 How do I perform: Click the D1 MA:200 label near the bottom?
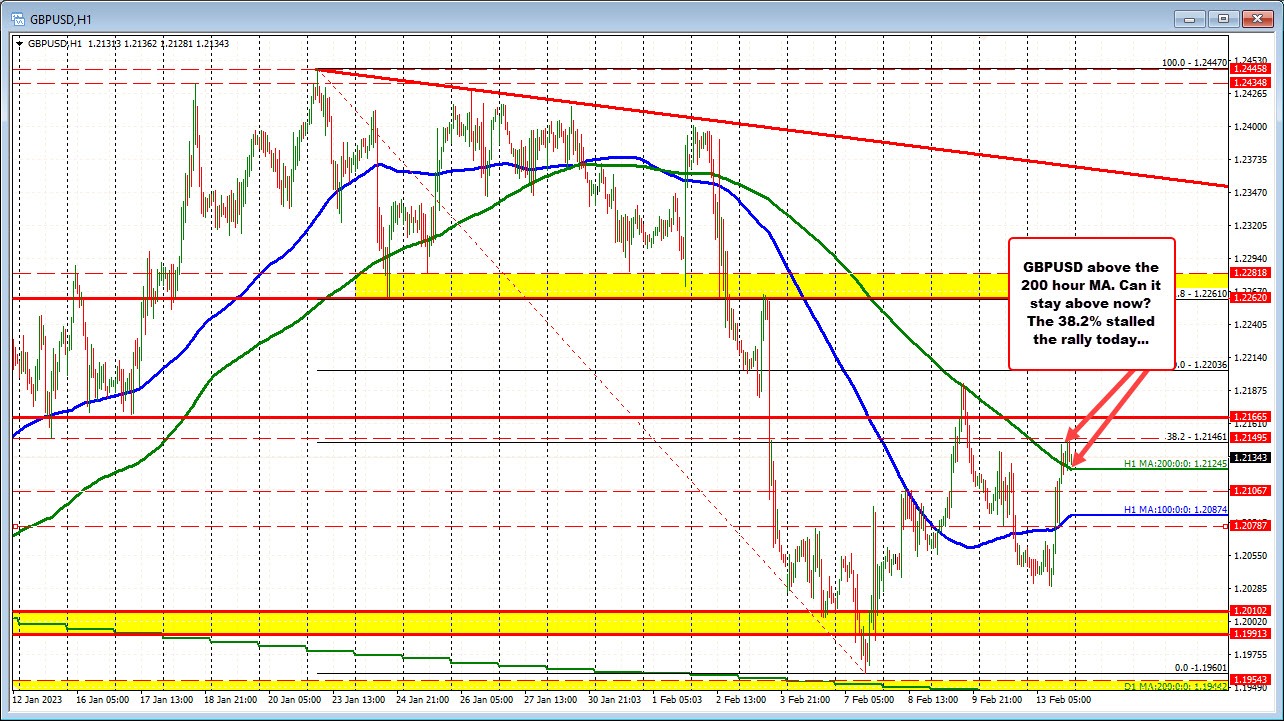[1176, 687]
